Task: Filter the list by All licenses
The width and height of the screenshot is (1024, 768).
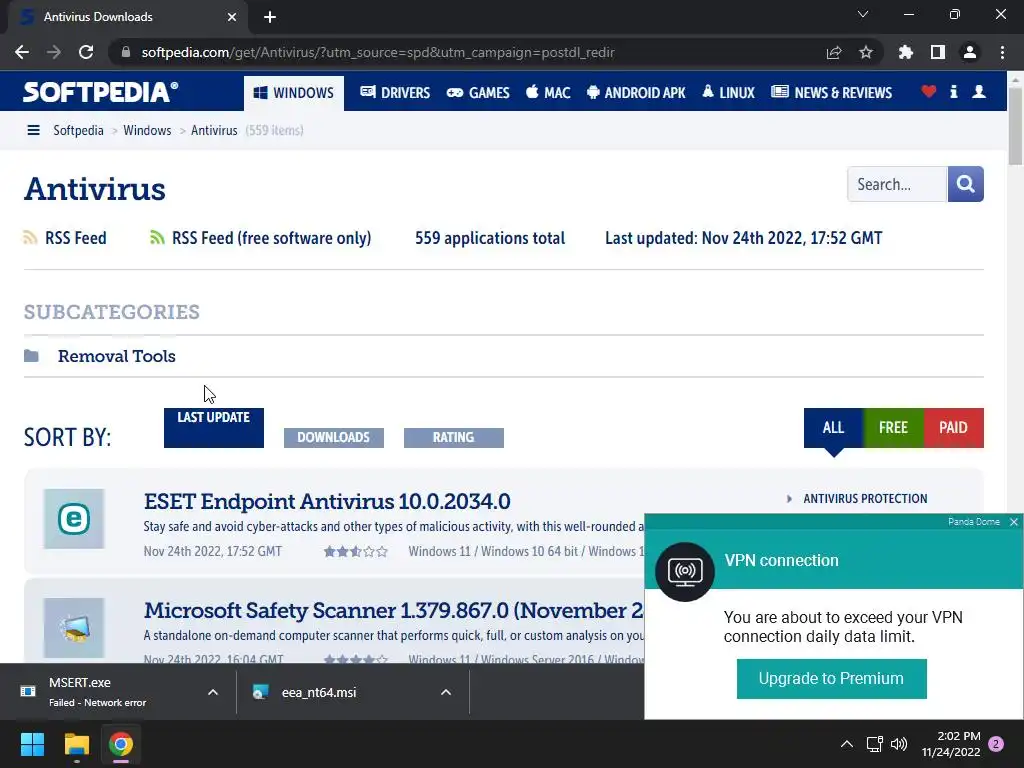Action: [833, 428]
